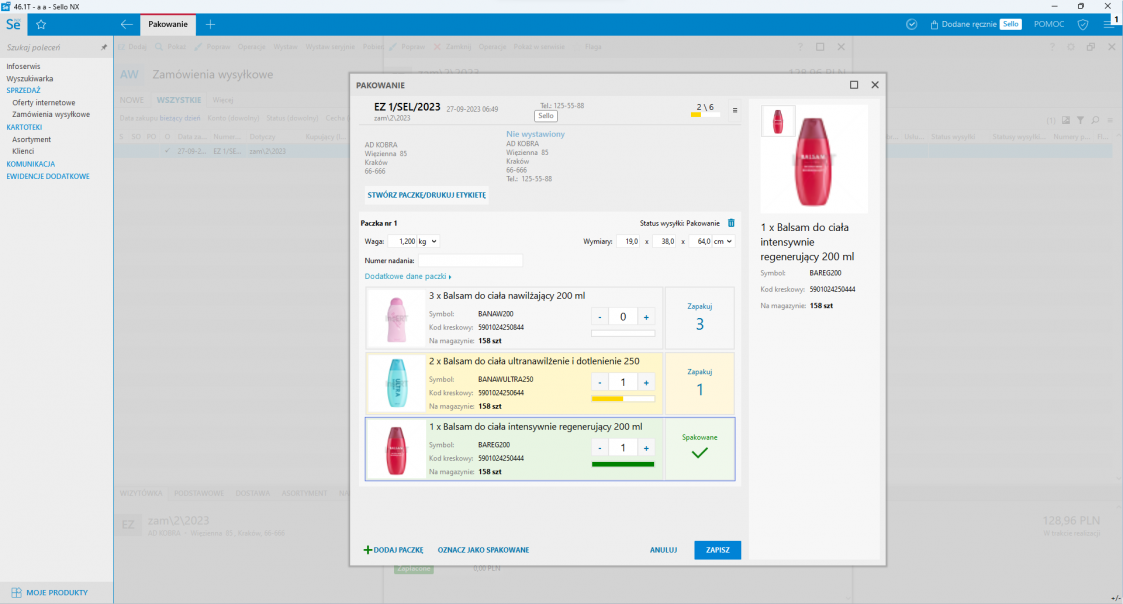Click Stwórz paczkę/drukuj etykietę button
The image size is (1123, 604).
pos(426,195)
